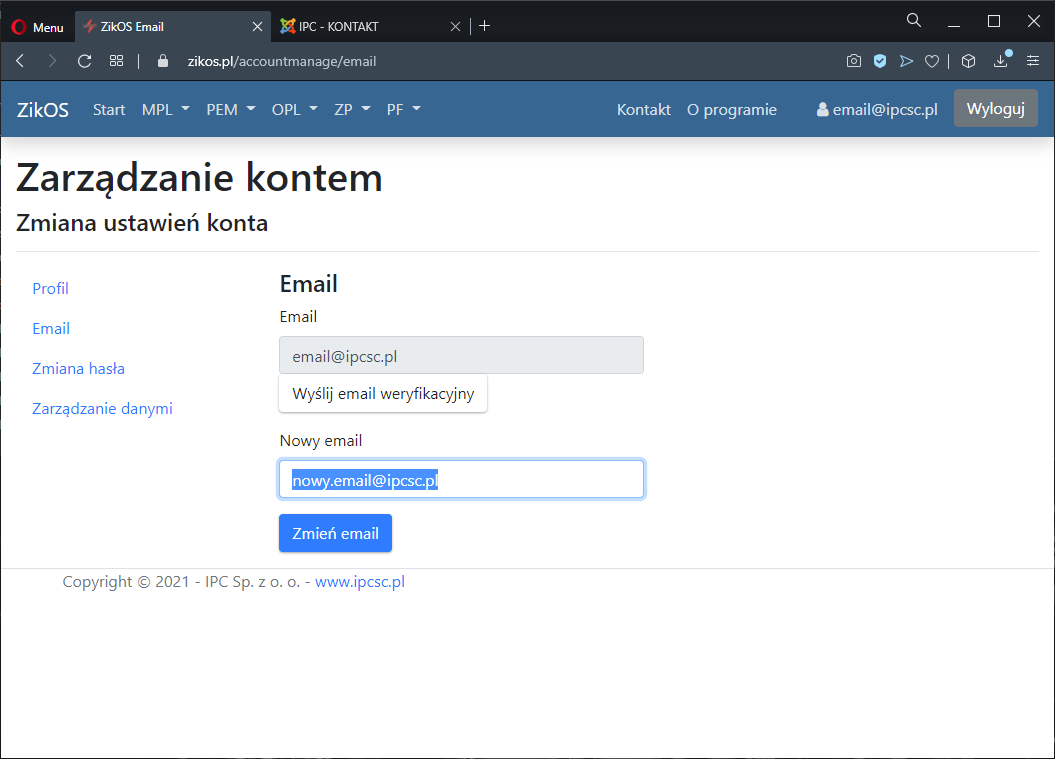
Task: Expand the ZP navigation dropdown
Action: (x=352, y=110)
